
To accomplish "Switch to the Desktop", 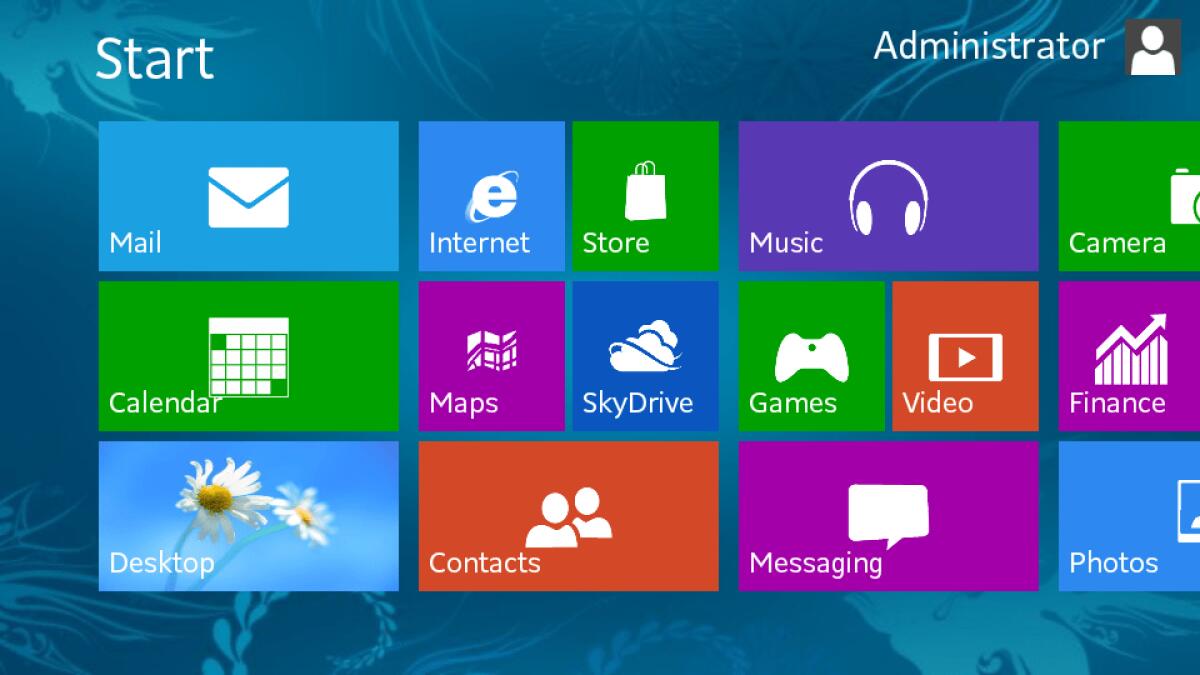I will (x=248, y=516).
